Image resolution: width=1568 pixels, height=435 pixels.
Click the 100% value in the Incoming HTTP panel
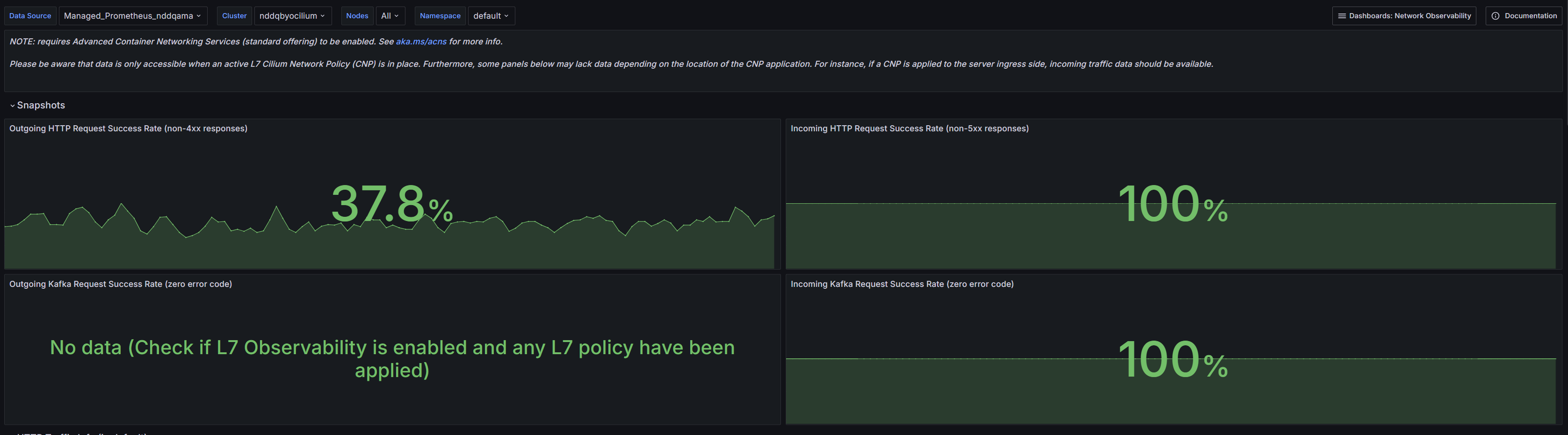point(1172,204)
